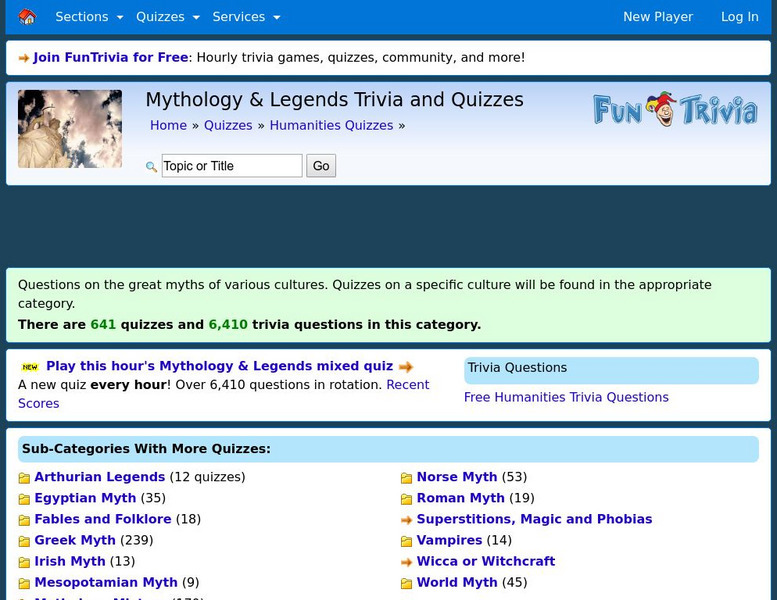777x600 pixels.
Task: Click the Home breadcrumb link
Action: point(168,125)
